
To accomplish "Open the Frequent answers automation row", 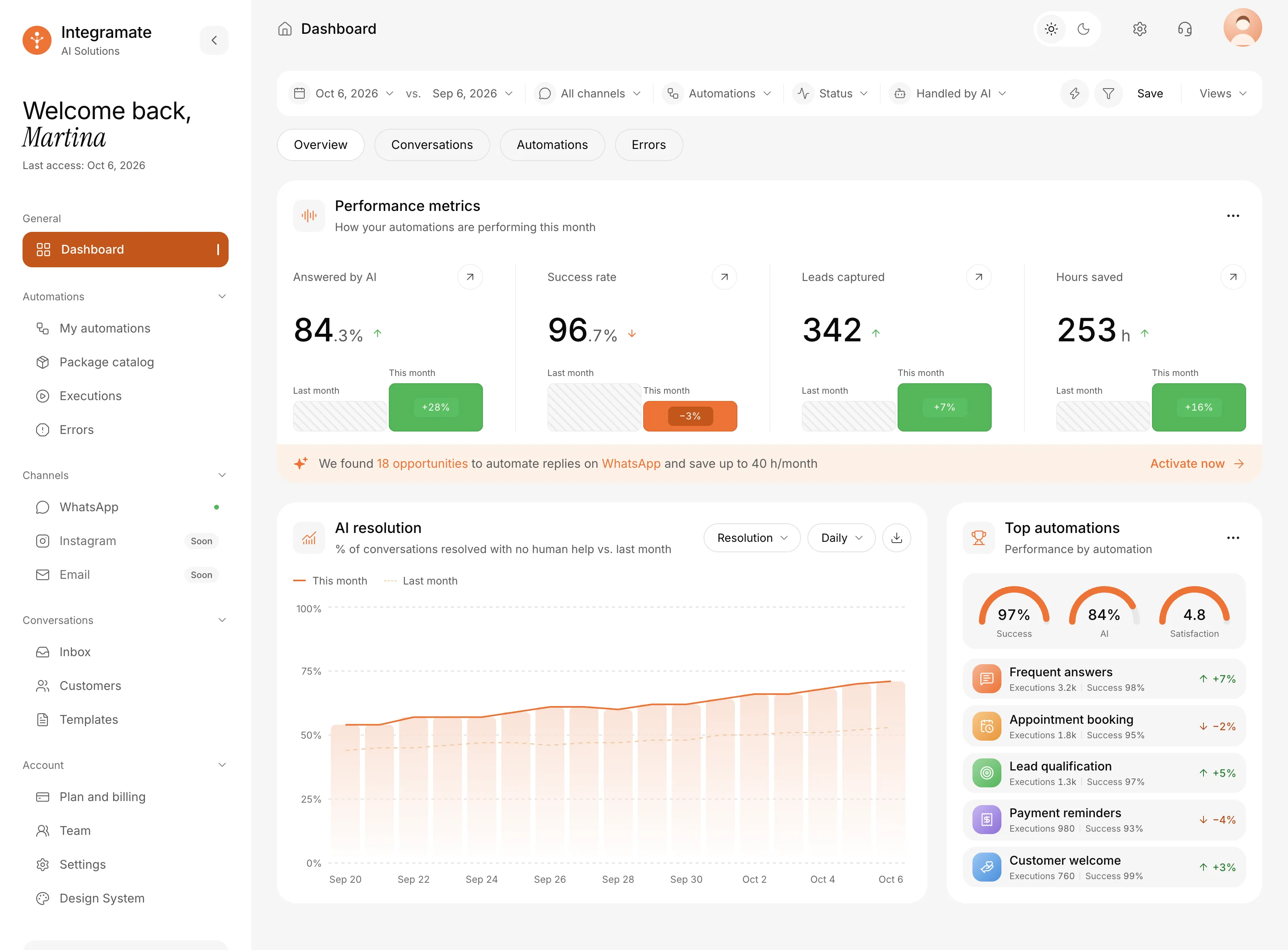I will 1104,679.
